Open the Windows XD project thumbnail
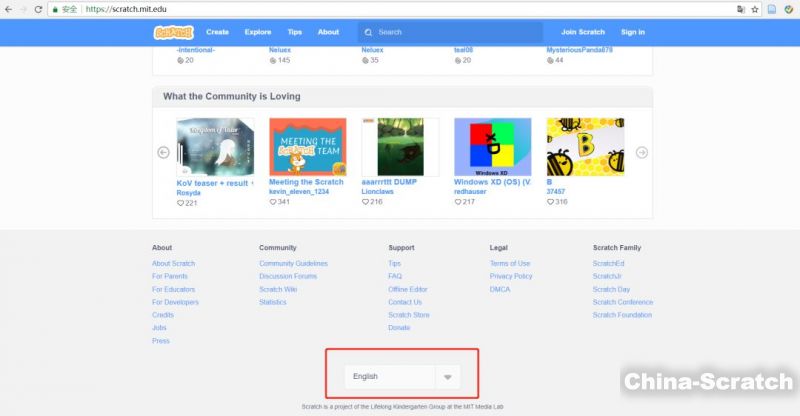The height and width of the screenshot is (416, 800). (492, 146)
